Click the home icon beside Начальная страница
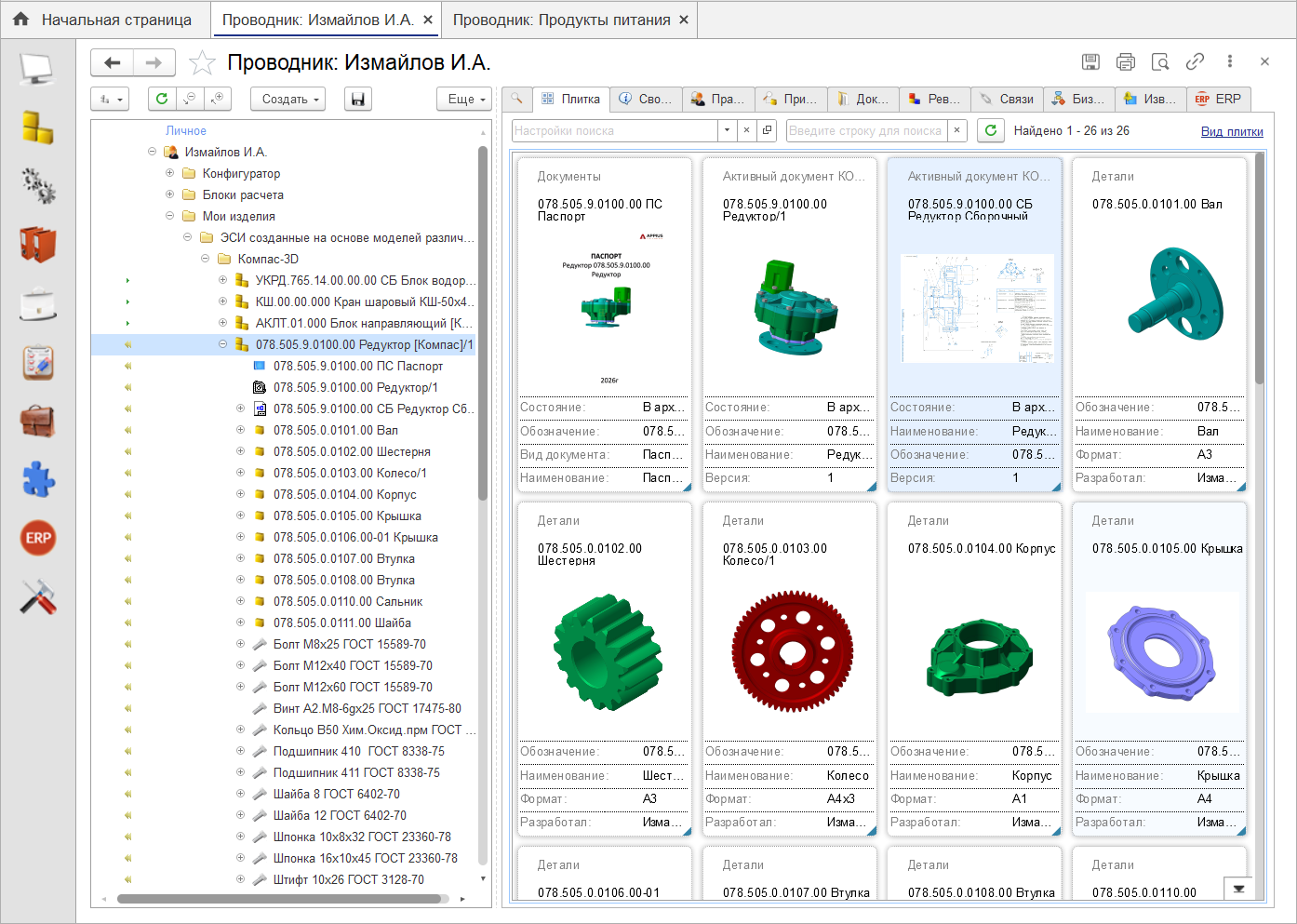 20,19
